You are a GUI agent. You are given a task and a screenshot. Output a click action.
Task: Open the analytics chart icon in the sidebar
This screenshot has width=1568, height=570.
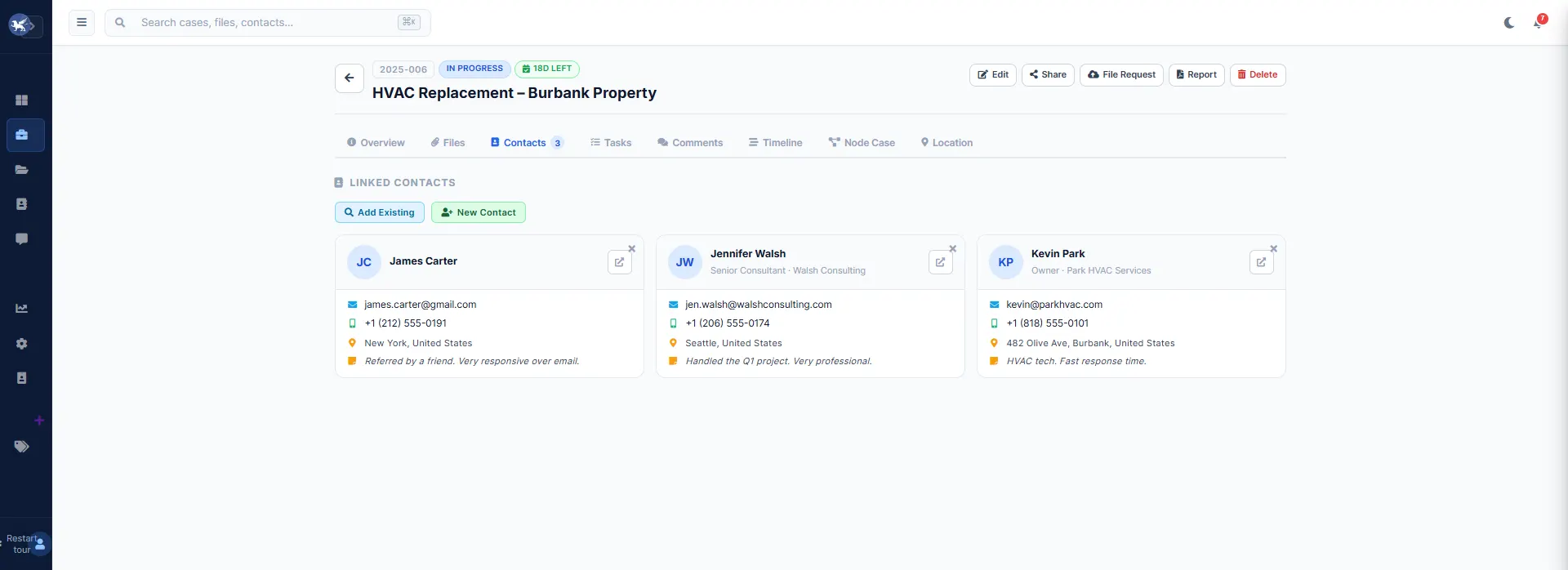(x=22, y=309)
